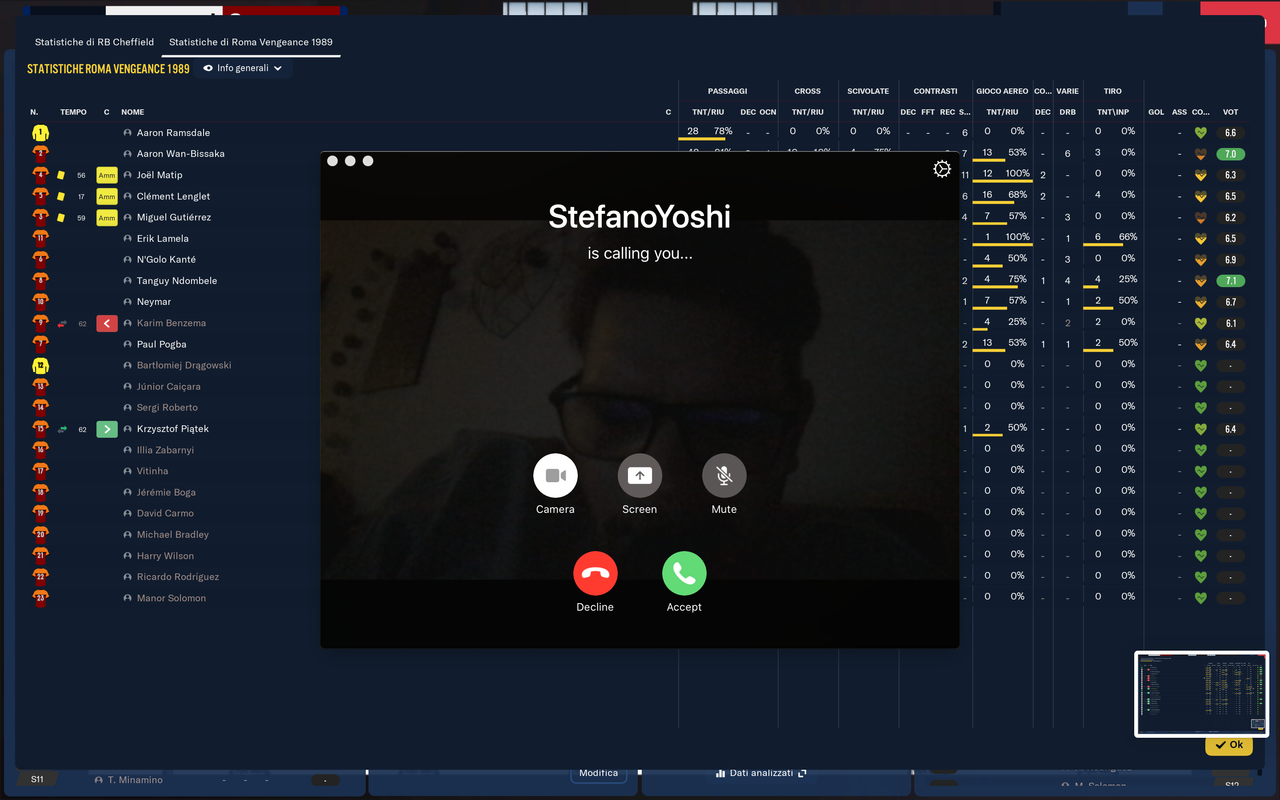Click the person icon beside Erik Lamela
Viewport: 1280px width, 800px height.
128,239
